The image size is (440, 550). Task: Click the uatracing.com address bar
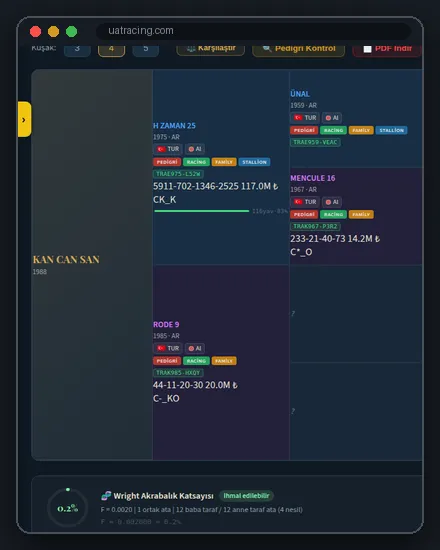click(x=253, y=31)
